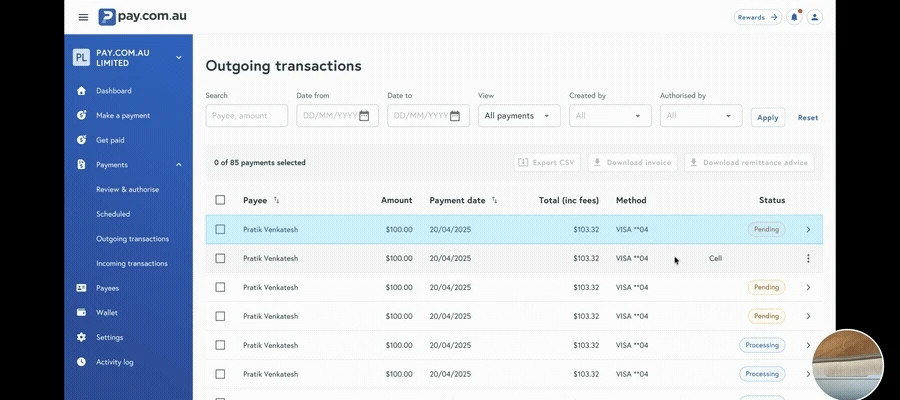Click the Status column header
This screenshot has width=900, height=400.
[772, 200]
